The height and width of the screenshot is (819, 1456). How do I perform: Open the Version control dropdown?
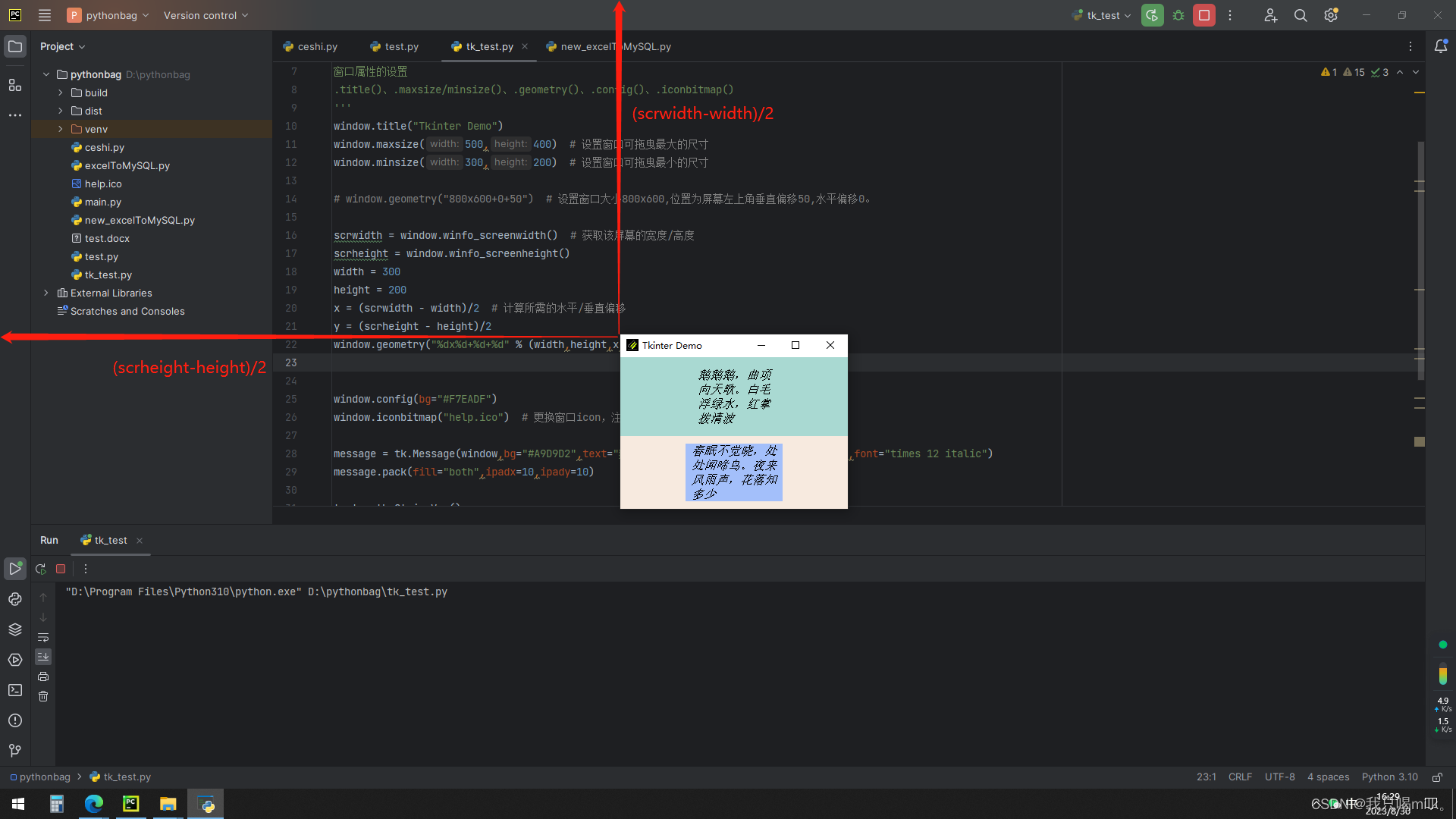205,15
